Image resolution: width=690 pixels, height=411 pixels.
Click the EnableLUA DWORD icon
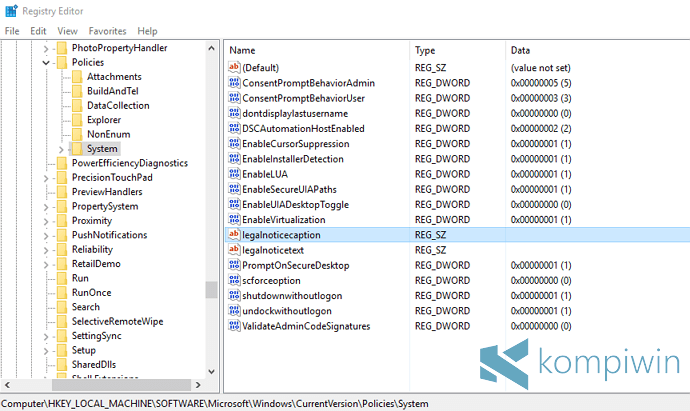point(234,174)
